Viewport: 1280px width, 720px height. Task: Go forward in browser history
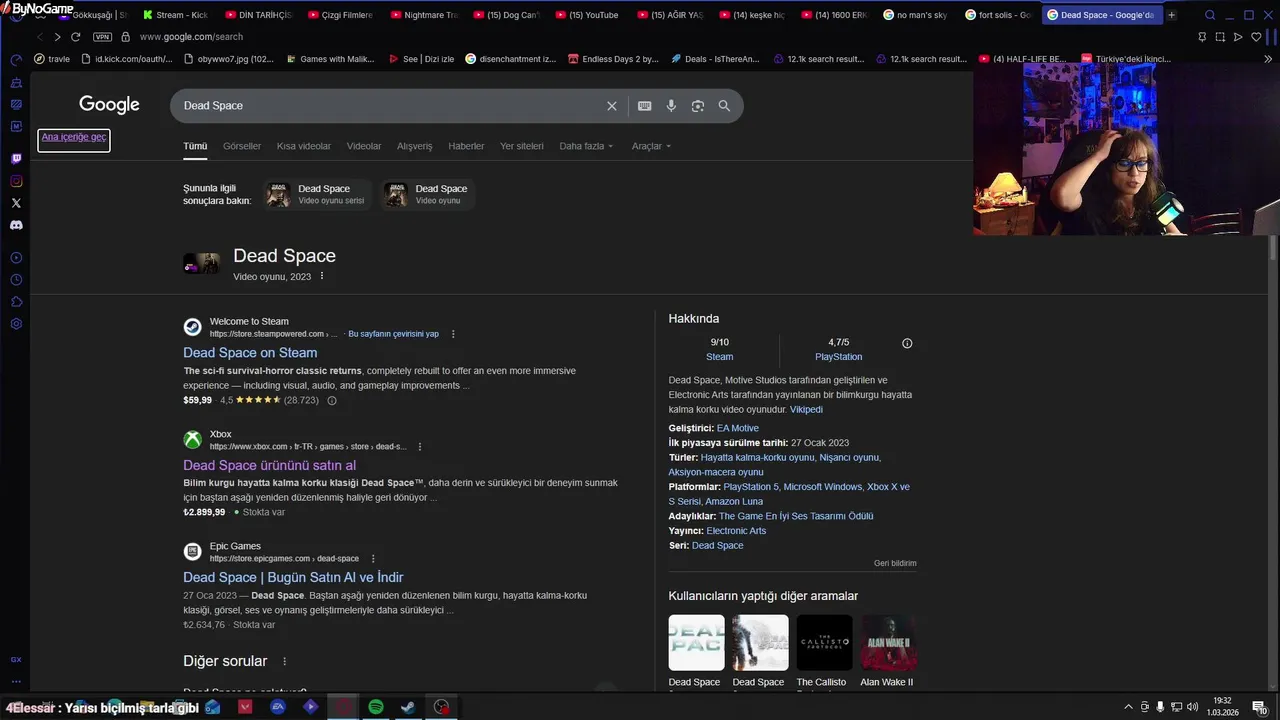point(57,37)
